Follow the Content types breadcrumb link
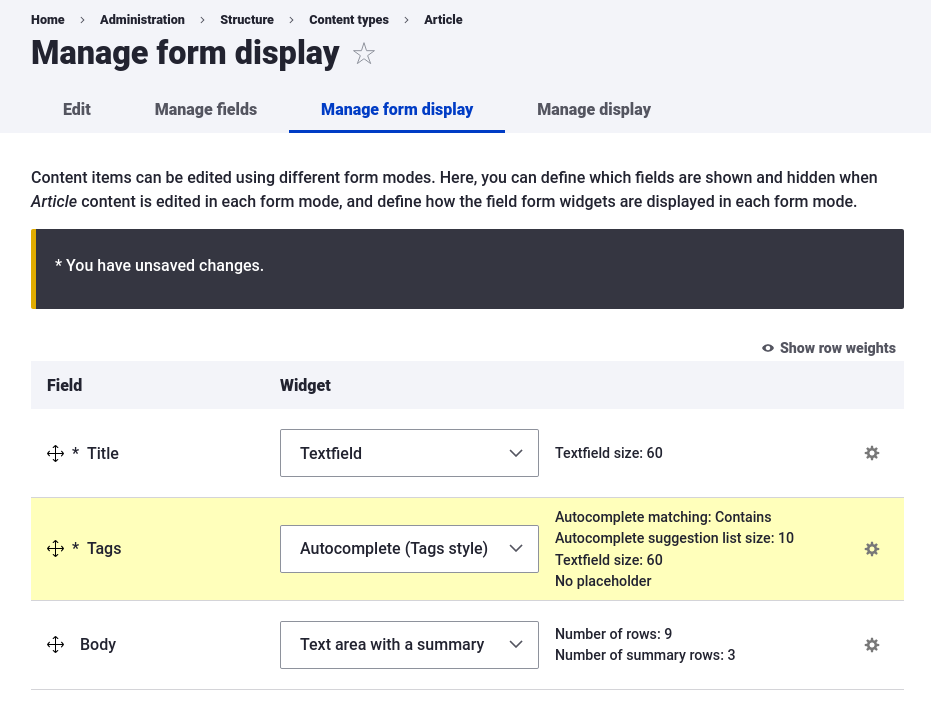This screenshot has width=931, height=706. (x=349, y=20)
